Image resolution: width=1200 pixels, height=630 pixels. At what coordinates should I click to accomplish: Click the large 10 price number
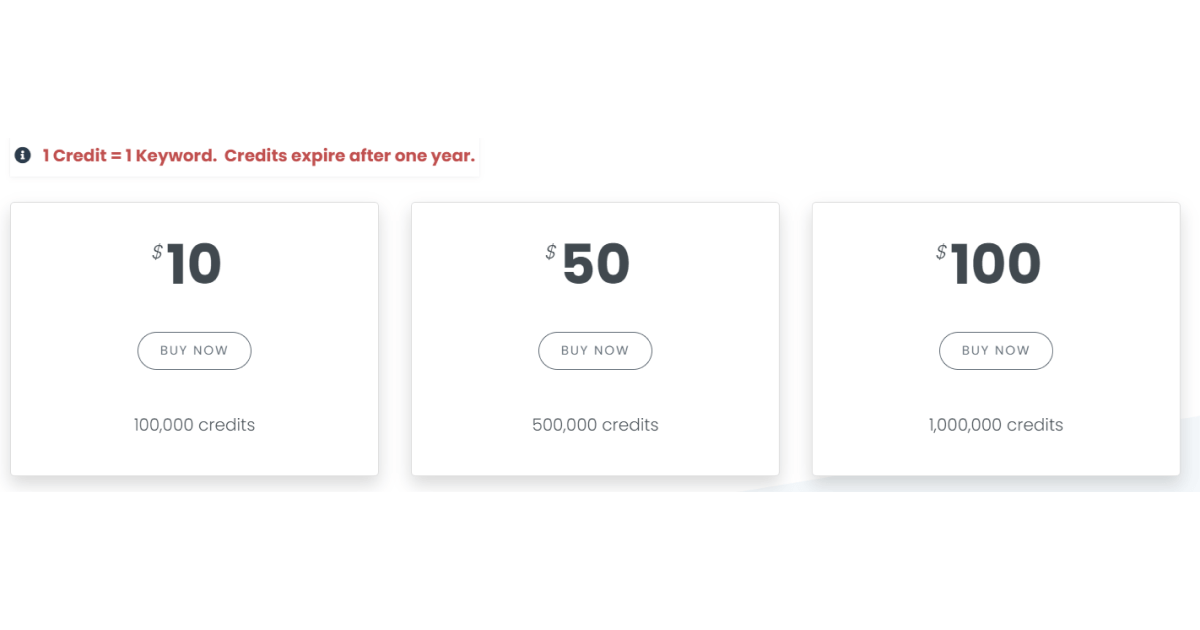(195, 265)
